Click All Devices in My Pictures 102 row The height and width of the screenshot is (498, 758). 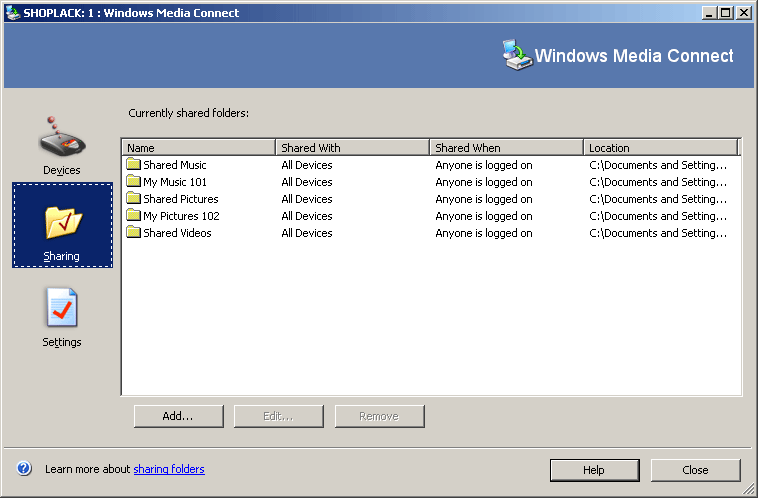click(x=307, y=216)
